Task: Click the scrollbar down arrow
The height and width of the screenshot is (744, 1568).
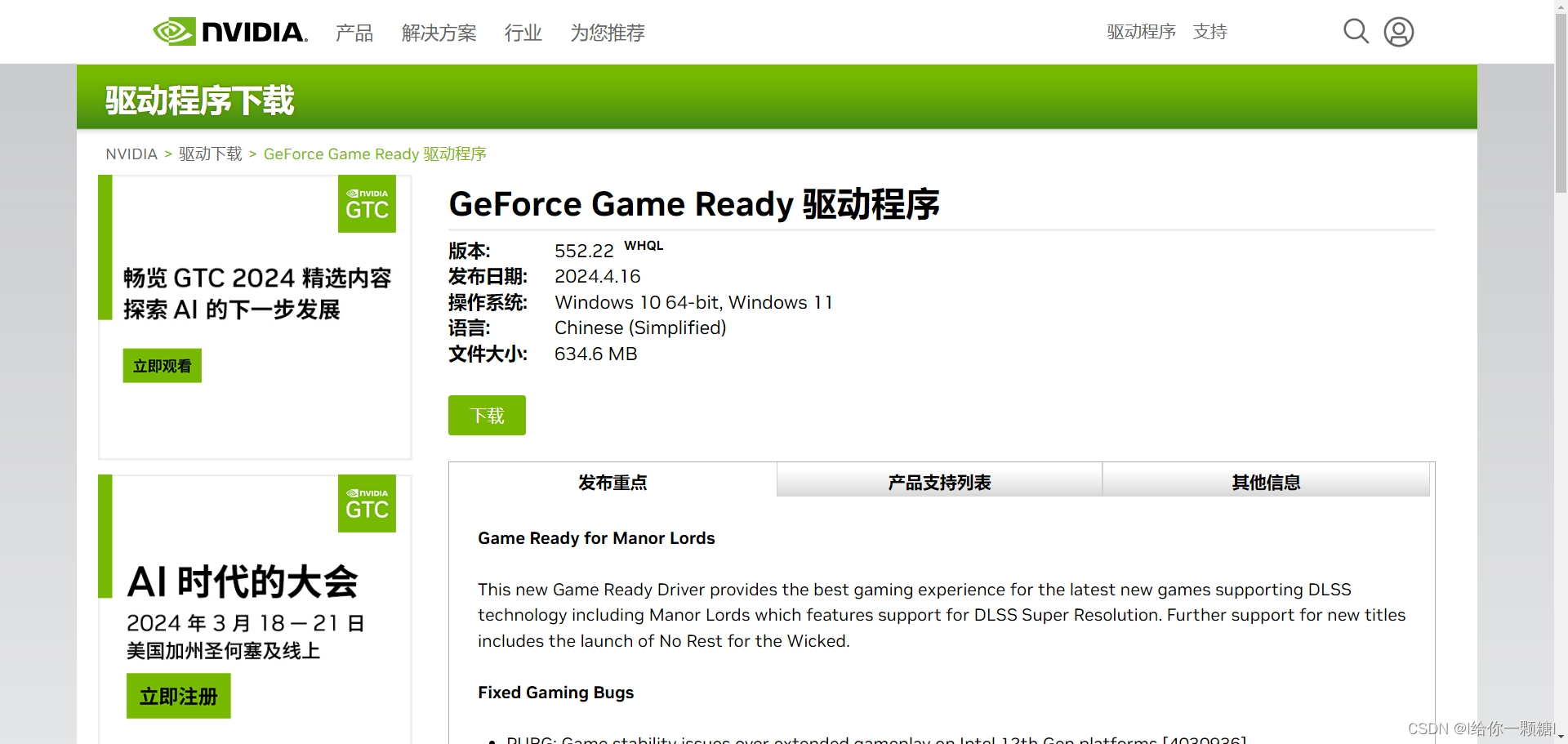Action: pos(1561,737)
